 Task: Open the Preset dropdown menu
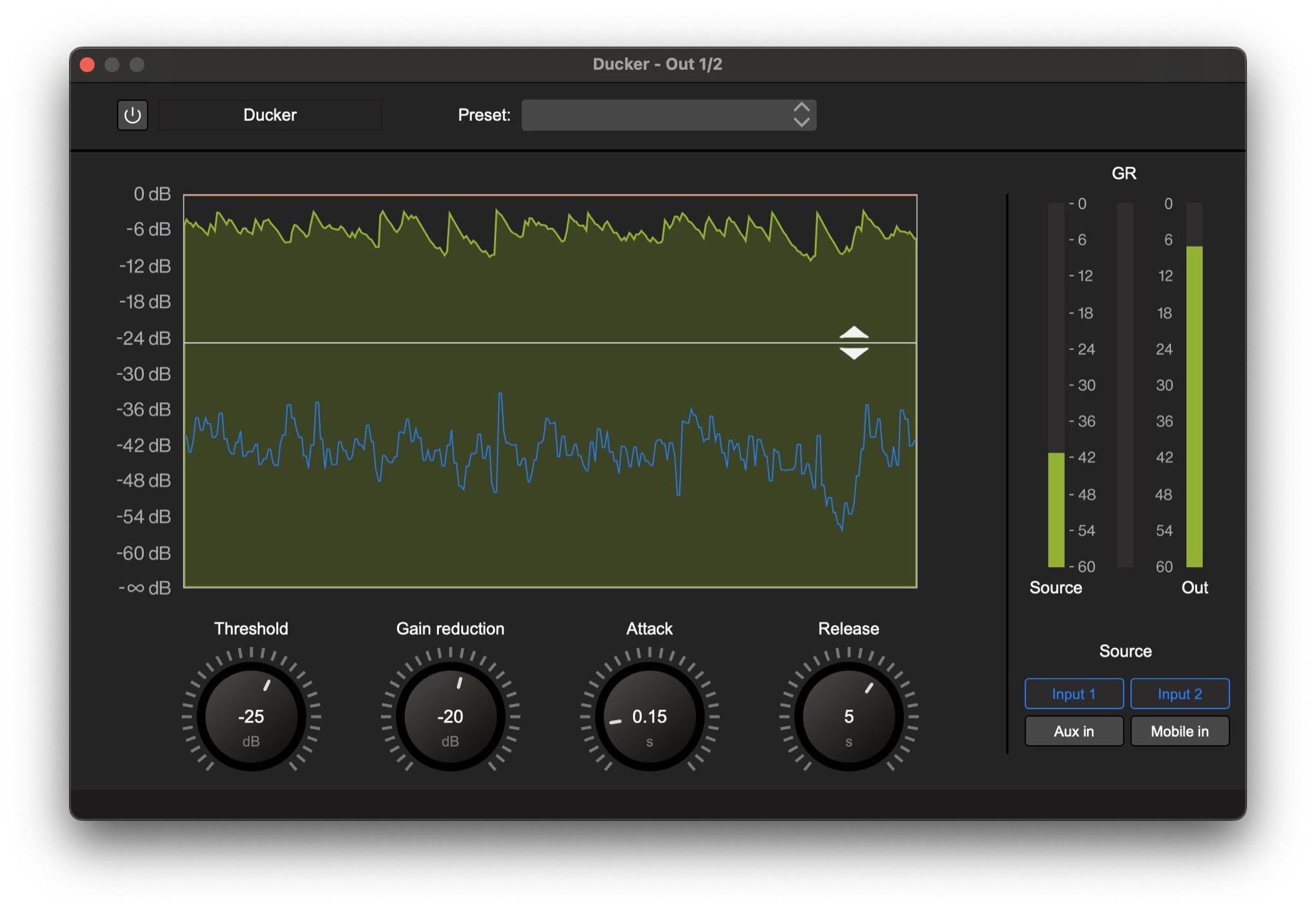coord(668,115)
